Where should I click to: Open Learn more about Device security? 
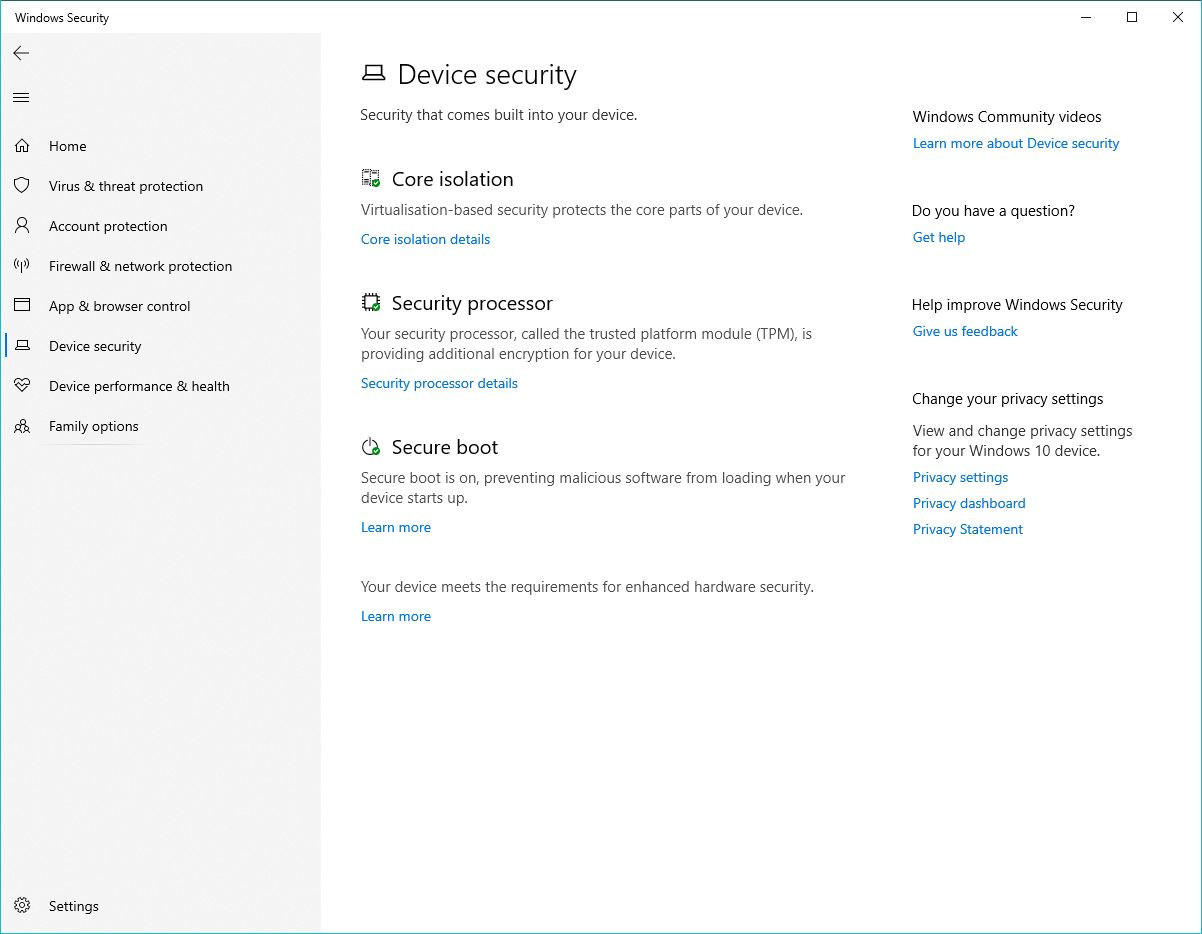tap(1016, 143)
